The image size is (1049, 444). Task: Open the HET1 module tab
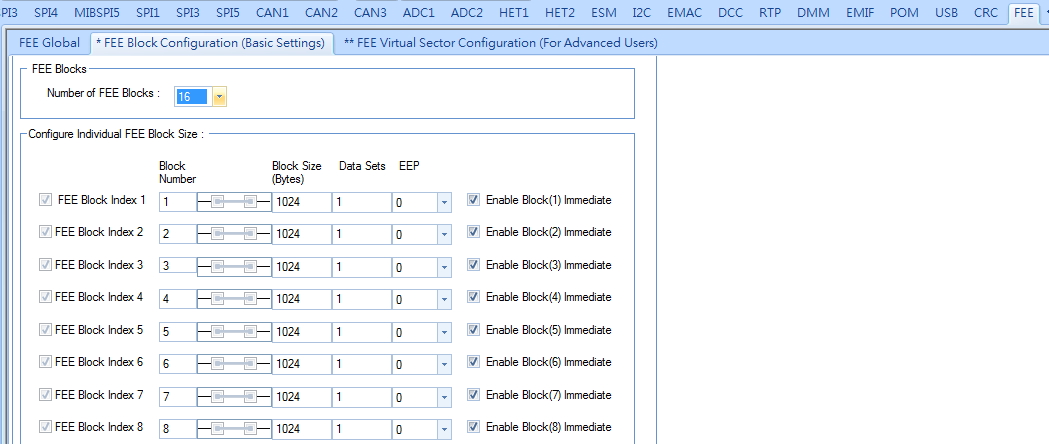point(514,12)
